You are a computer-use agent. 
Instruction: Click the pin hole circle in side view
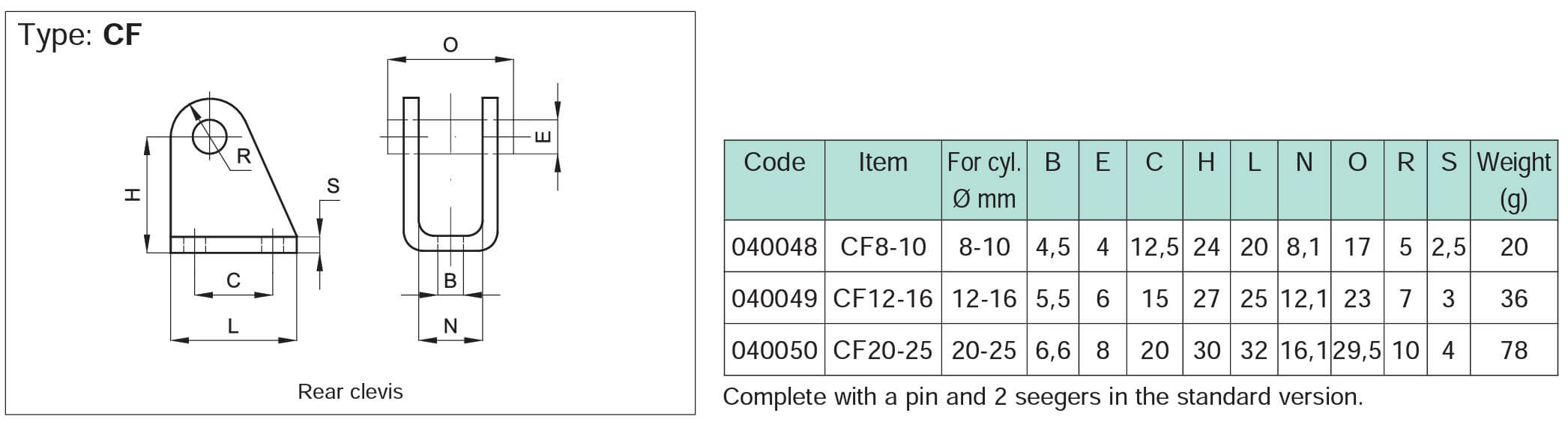210,136
